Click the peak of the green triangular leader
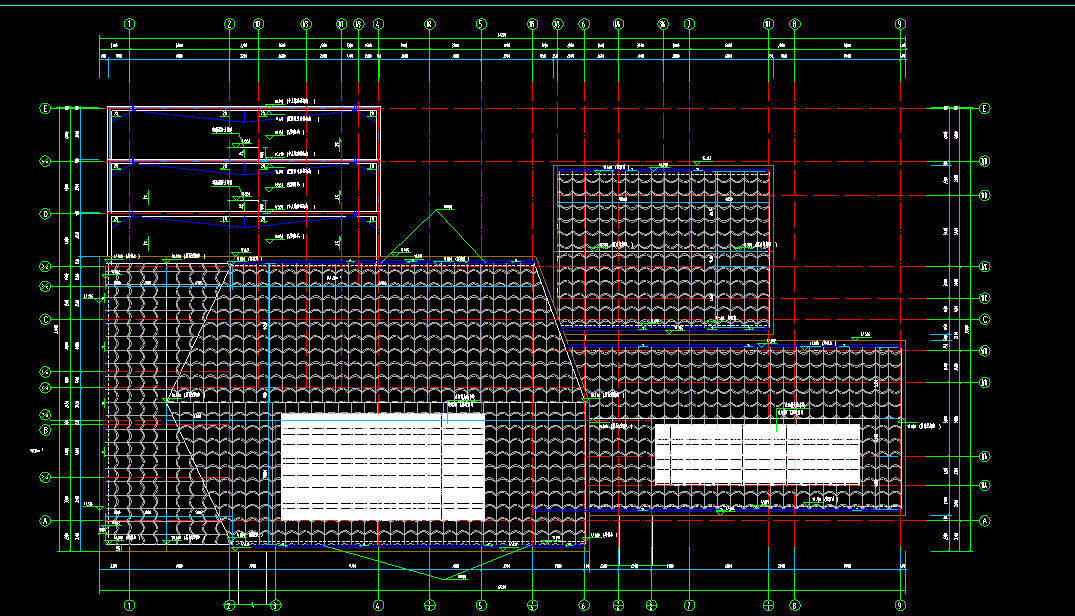The height and width of the screenshot is (616, 1075). pyautogui.click(x=437, y=210)
